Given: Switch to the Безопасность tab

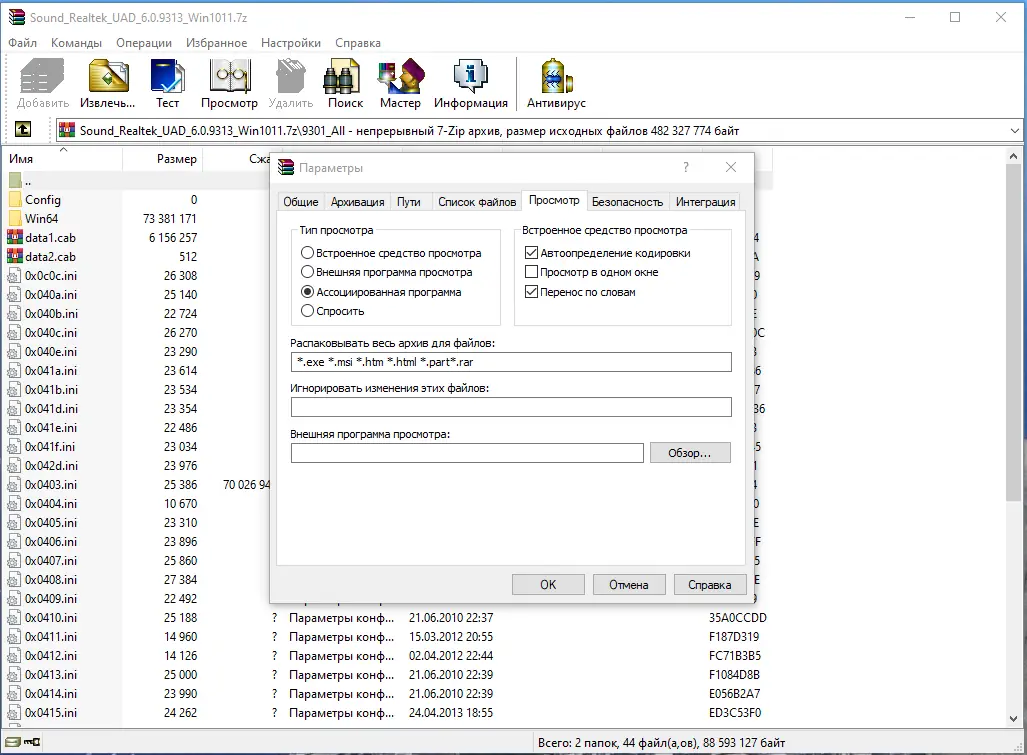Looking at the screenshot, I should pos(627,202).
